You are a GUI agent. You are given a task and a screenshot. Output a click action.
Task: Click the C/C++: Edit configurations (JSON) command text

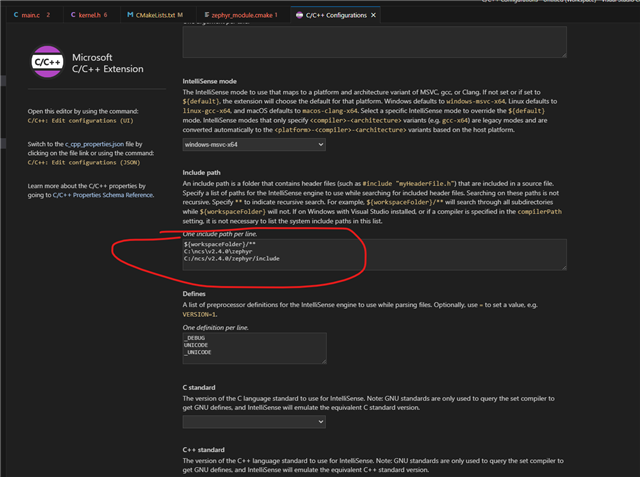[84, 162]
